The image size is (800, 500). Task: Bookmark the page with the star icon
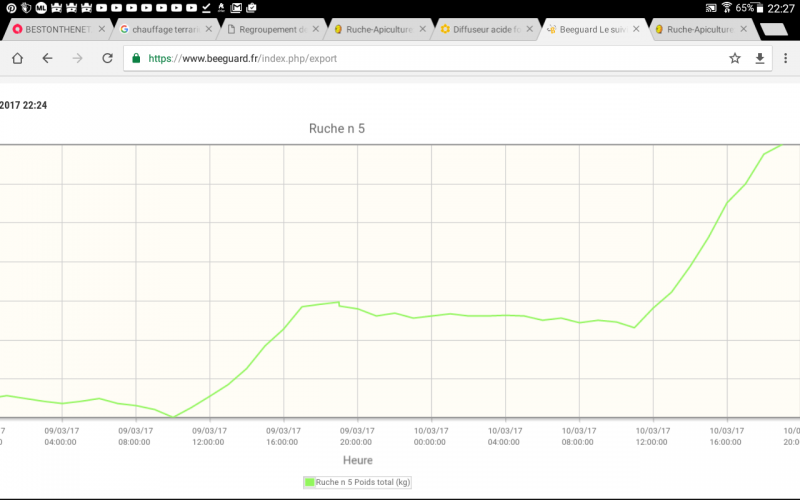735,58
